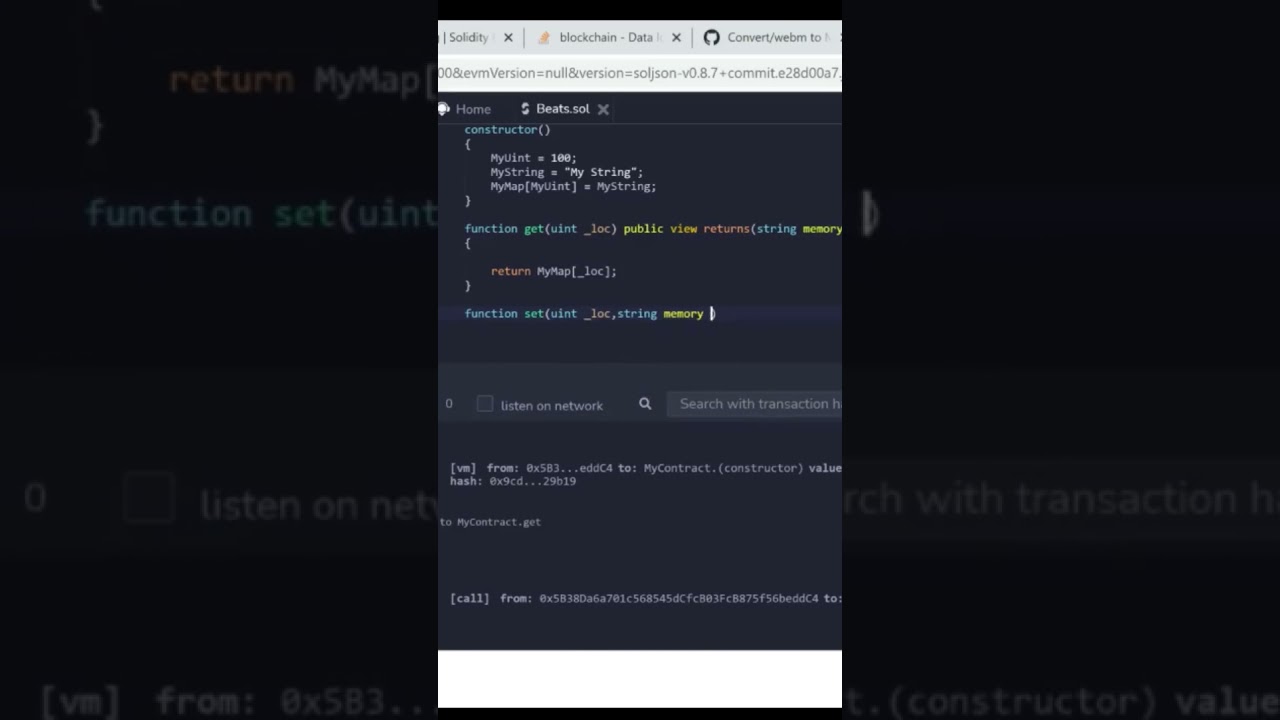Image resolution: width=1280 pixels, height=720 pixels.
Task: Click the to MyContract.get log line
Action: point(490,522)
